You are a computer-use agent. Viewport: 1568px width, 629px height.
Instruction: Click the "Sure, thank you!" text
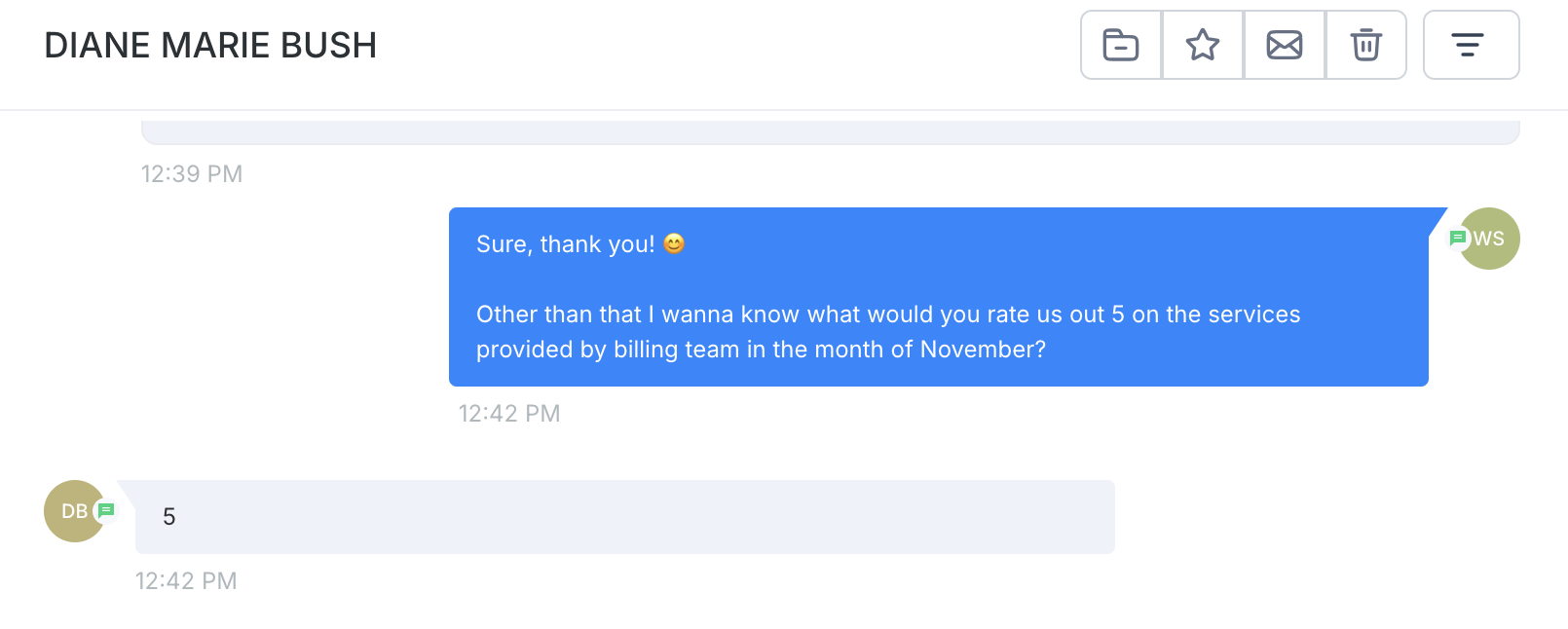565,244
